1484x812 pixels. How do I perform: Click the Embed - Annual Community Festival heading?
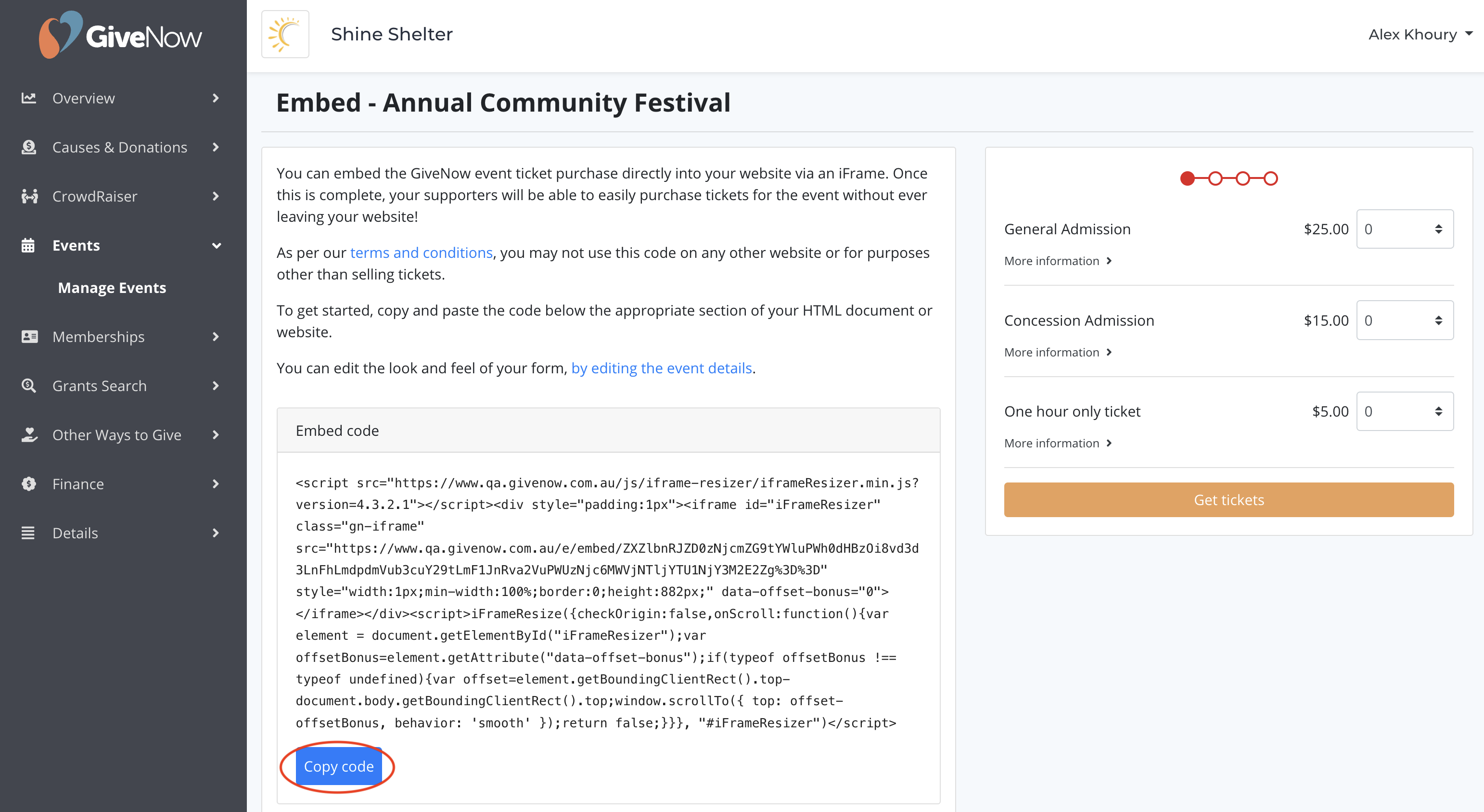(503, 103)
